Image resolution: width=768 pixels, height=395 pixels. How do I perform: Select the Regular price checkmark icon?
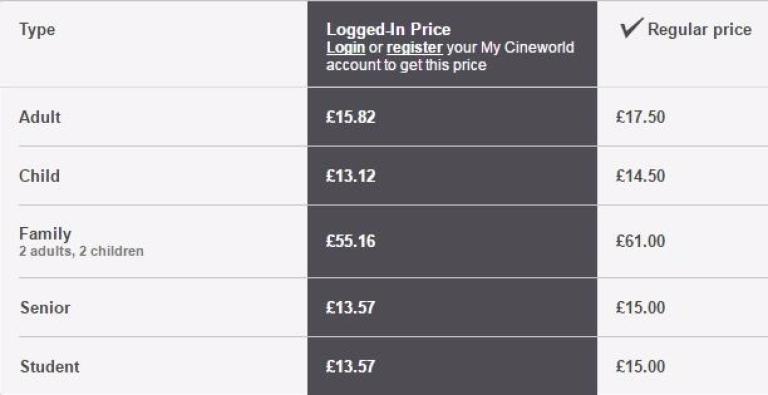(631, 28)
